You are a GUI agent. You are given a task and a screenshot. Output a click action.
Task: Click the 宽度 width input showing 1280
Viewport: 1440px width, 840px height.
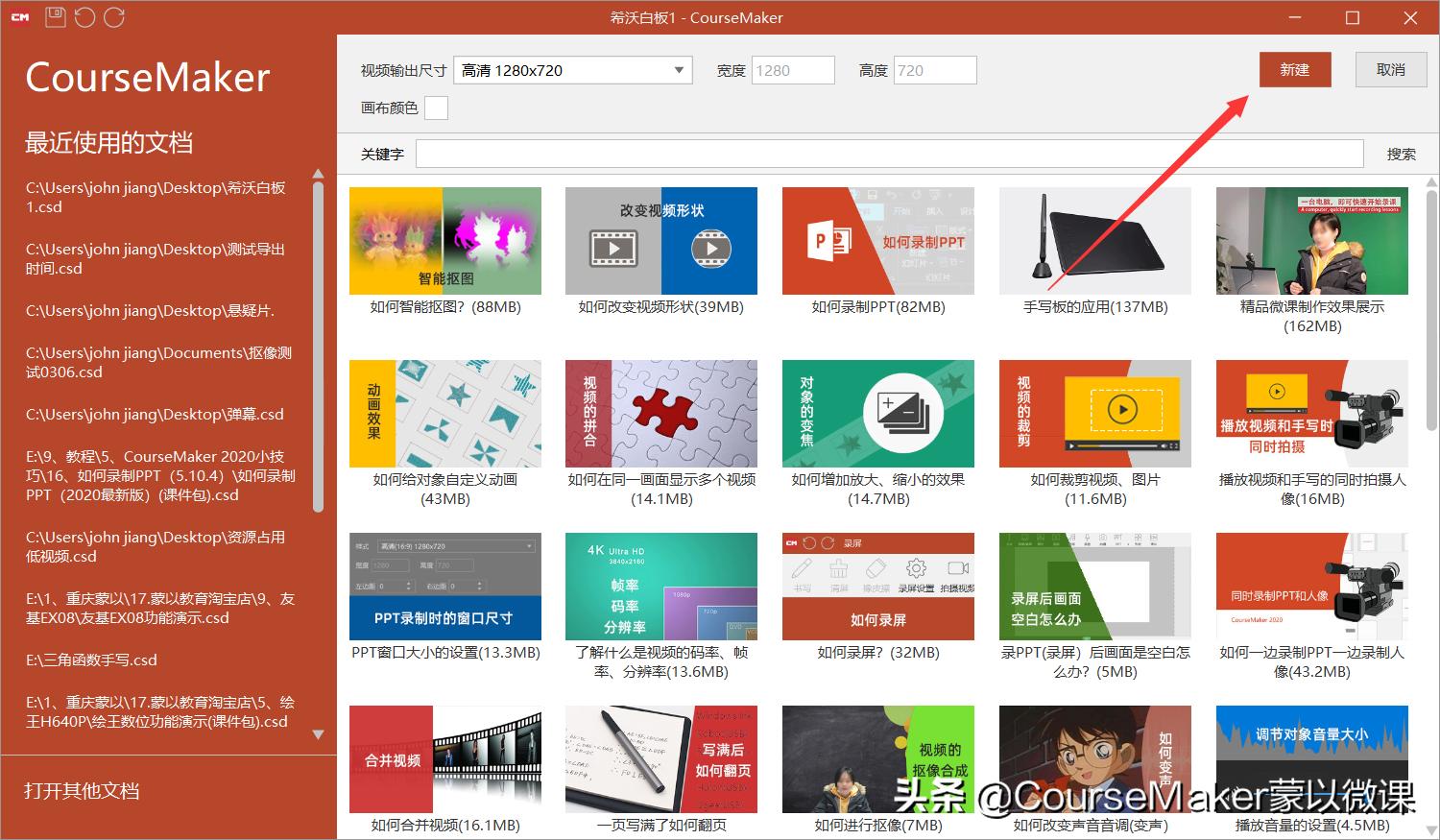pos(793,69)
